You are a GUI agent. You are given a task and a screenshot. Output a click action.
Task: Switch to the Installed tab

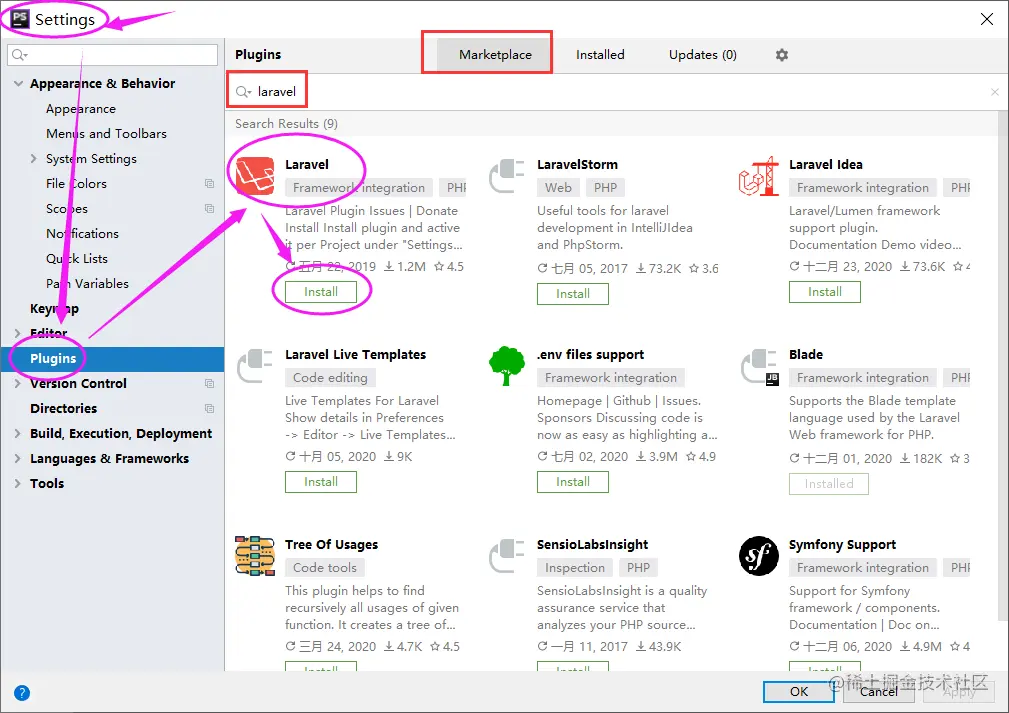(x=600, y=55)
